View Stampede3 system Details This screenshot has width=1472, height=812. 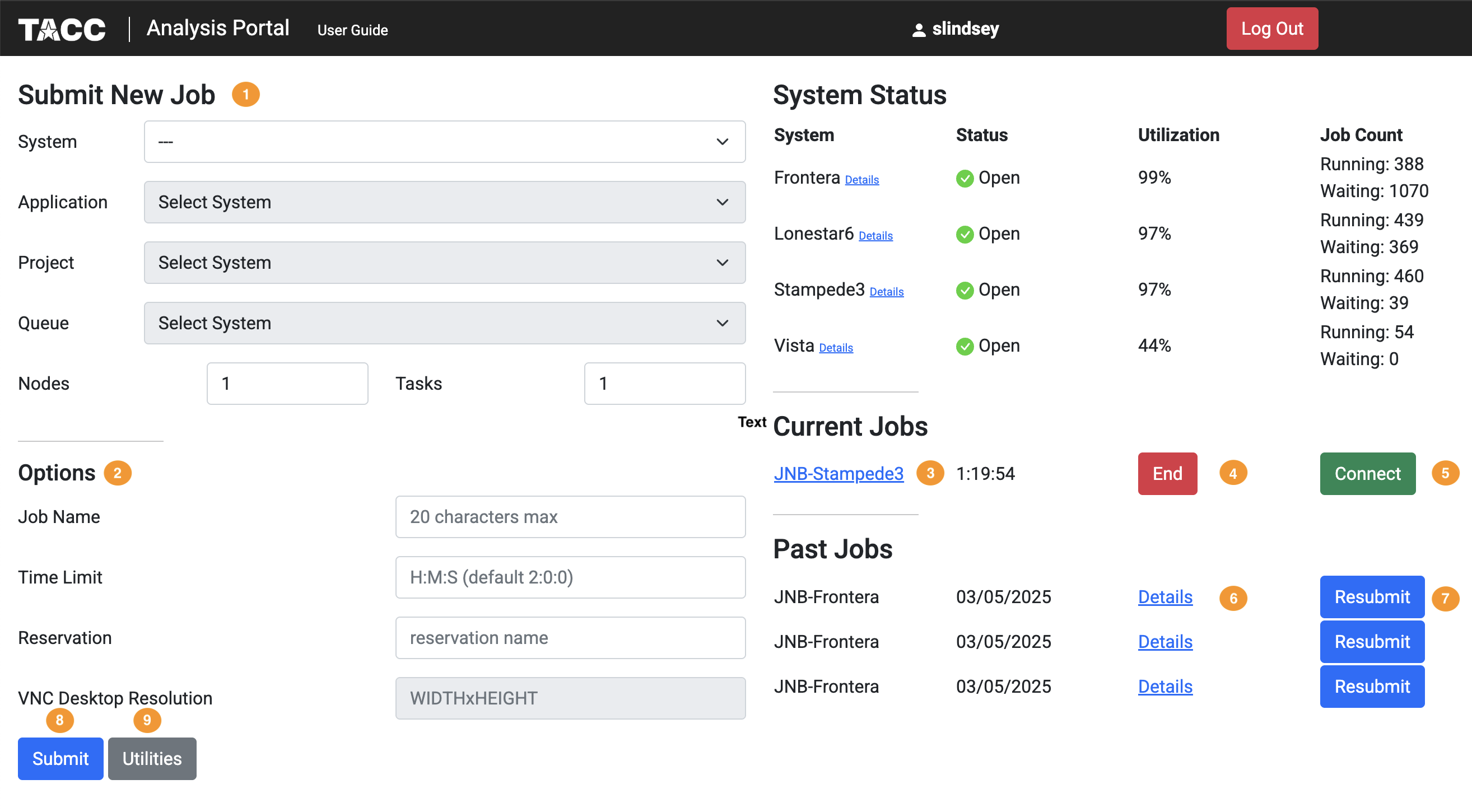886,292
